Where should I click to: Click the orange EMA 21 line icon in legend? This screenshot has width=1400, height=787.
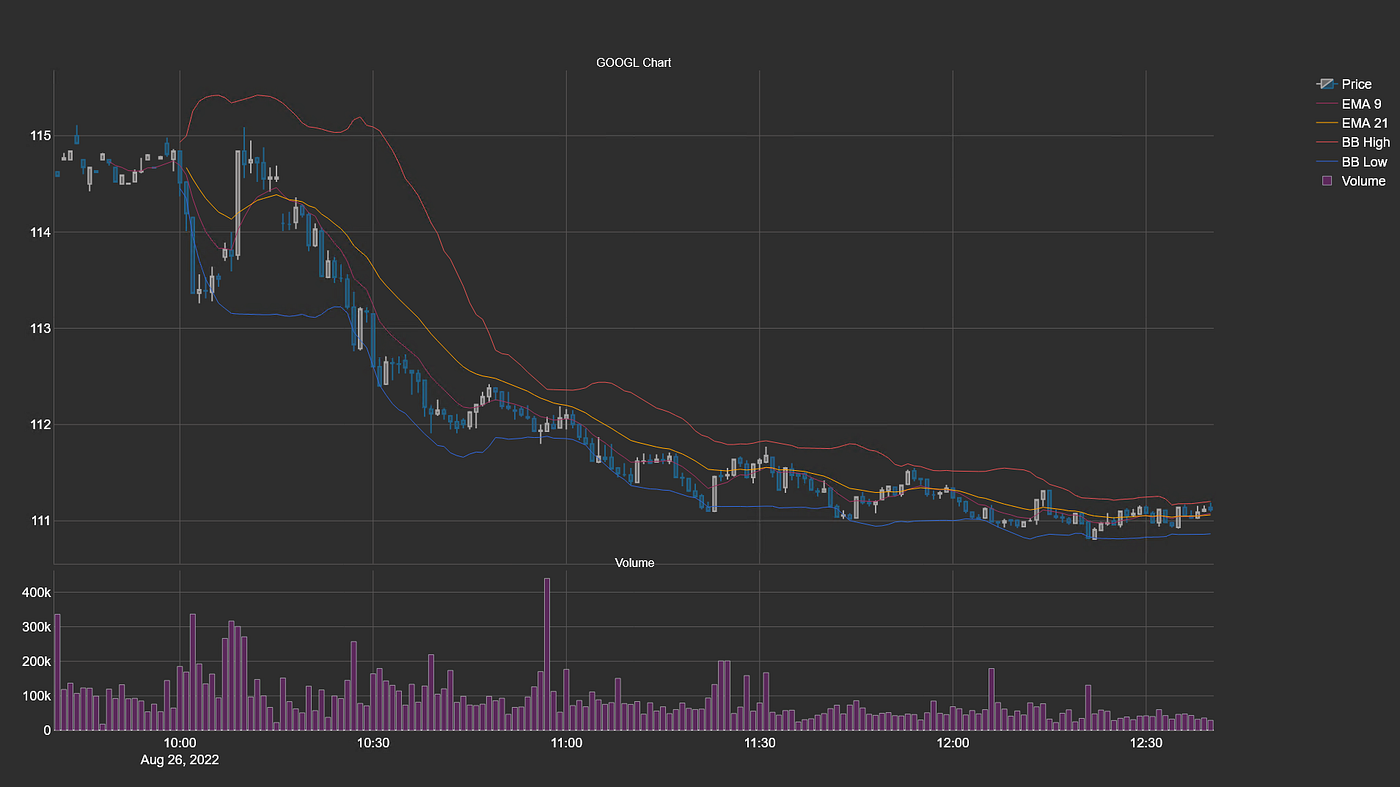pyautogui.click(x=1327, y=122)
